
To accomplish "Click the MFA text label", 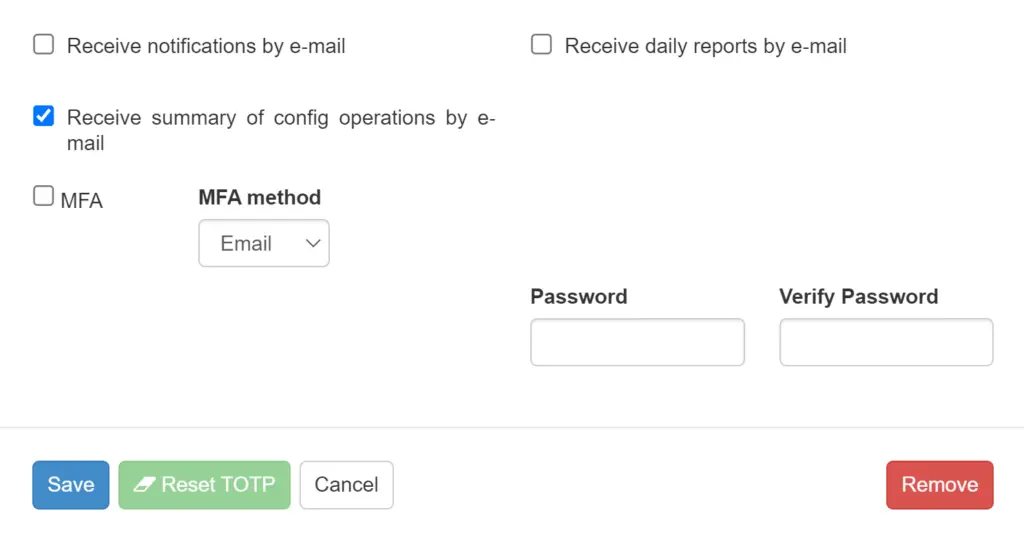I will coord(82,201).
